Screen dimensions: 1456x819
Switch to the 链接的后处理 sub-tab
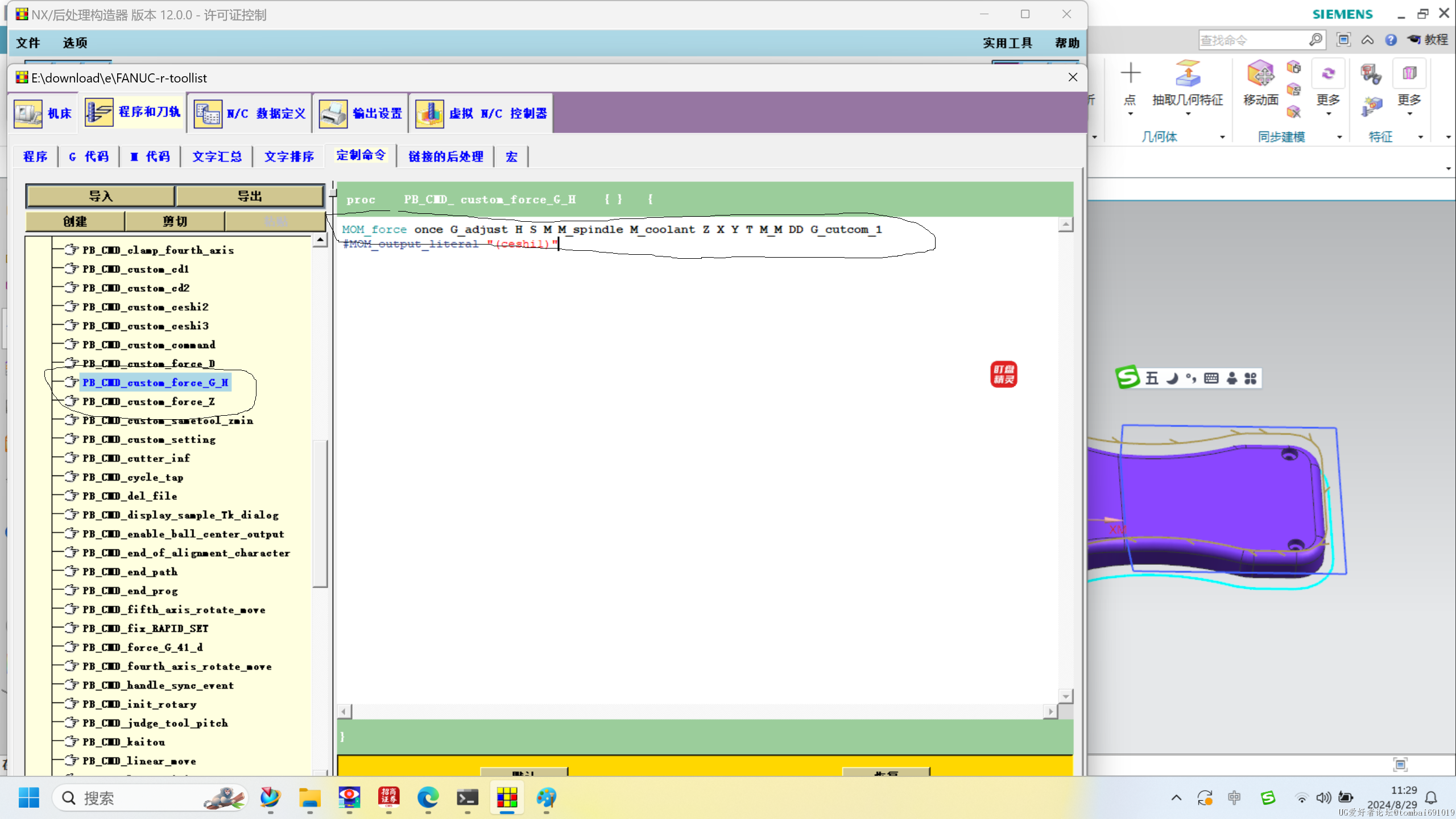[446, 156]
